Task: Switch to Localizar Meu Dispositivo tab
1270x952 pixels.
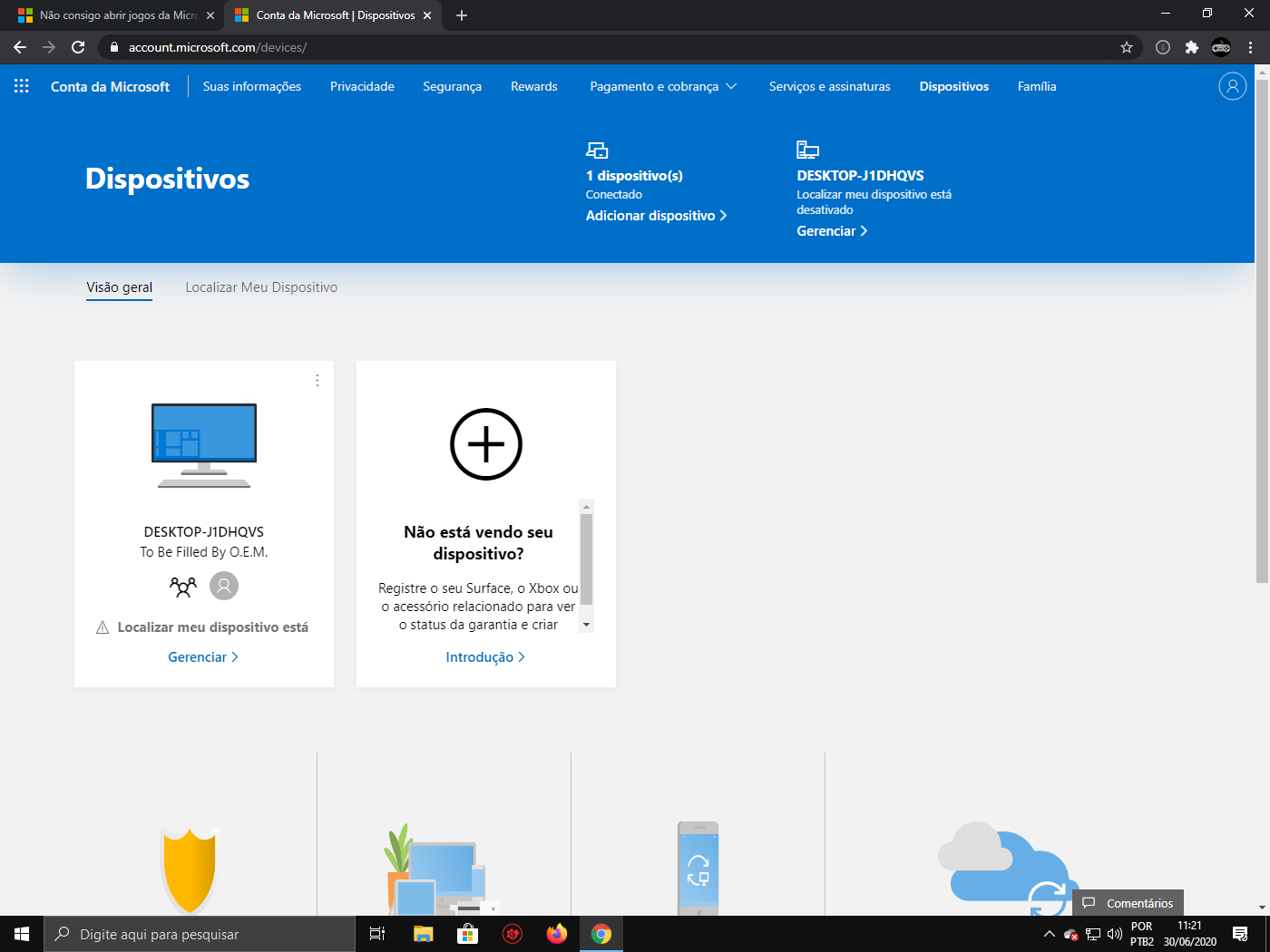Action: click(261, 287)
